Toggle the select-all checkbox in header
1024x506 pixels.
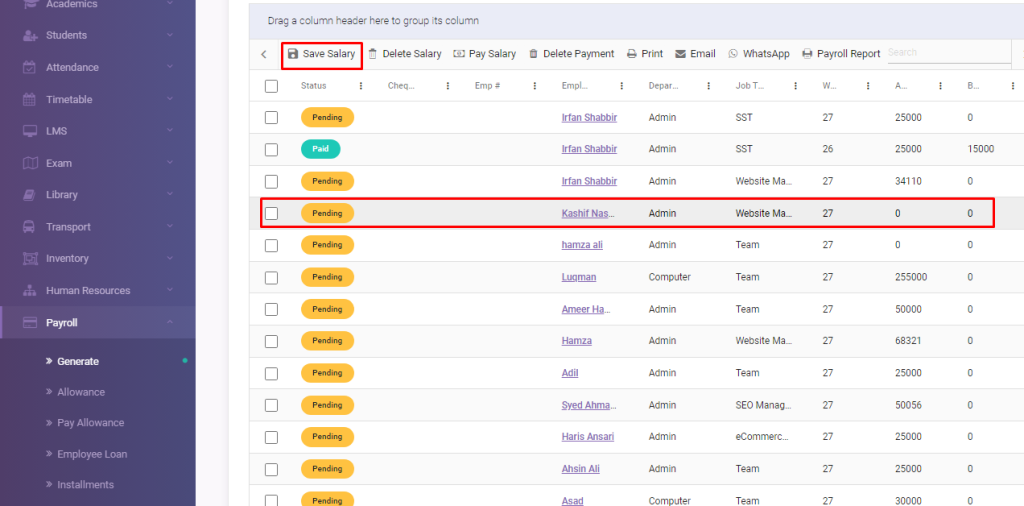click(271, 86)
